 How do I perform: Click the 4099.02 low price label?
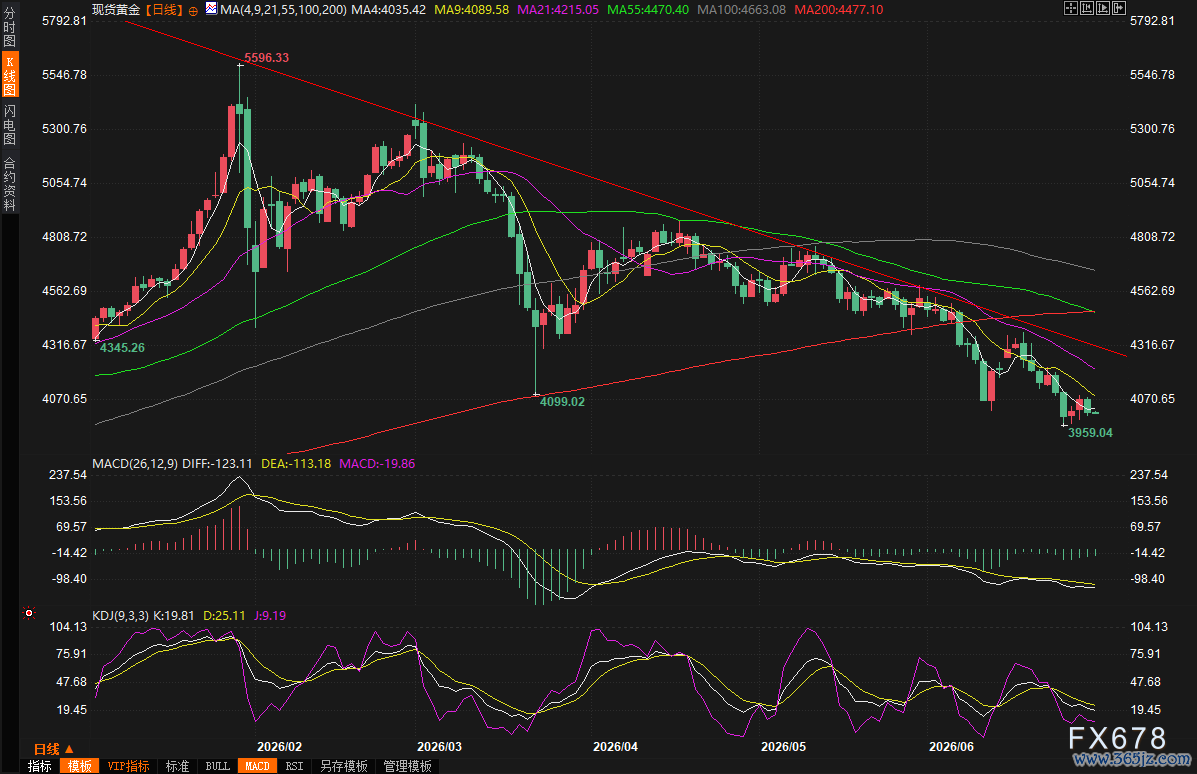pos(562,402)
